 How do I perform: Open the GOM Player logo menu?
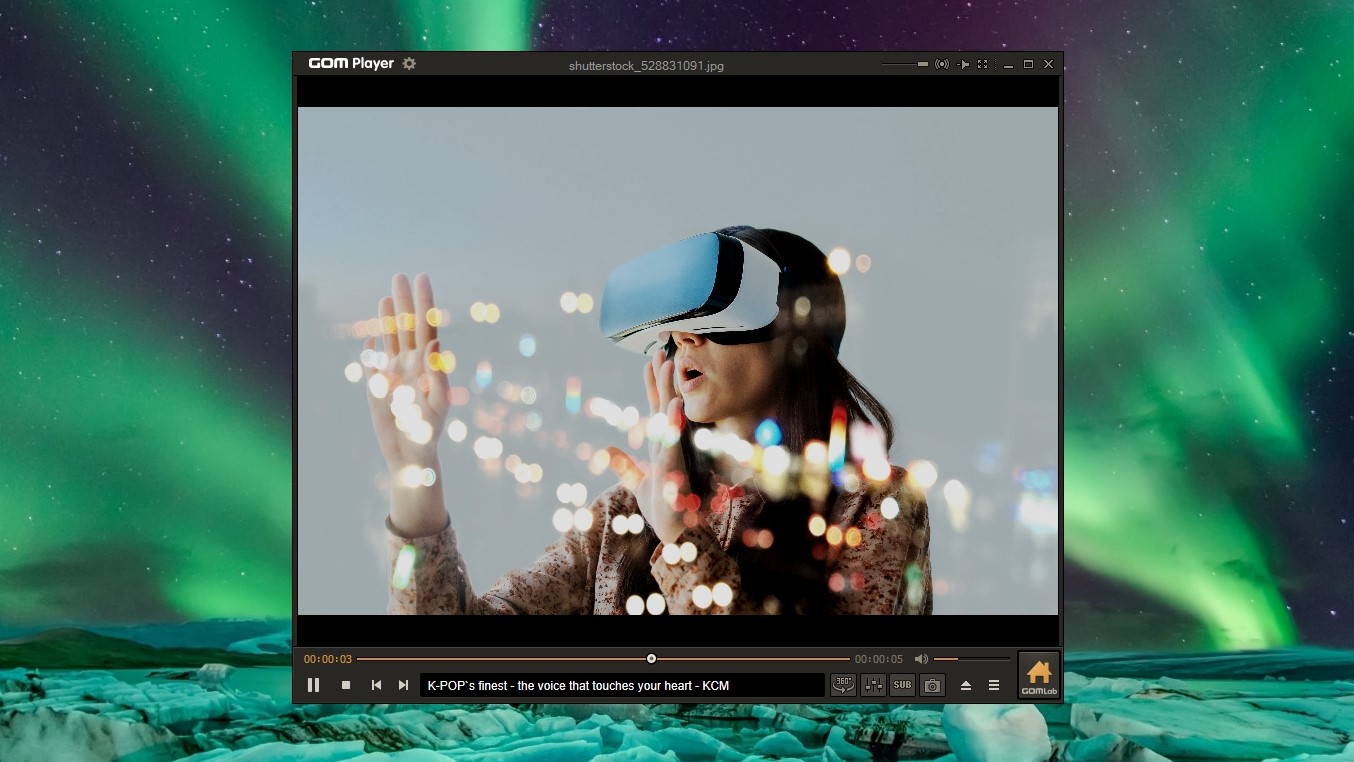[x=351, y=63]
